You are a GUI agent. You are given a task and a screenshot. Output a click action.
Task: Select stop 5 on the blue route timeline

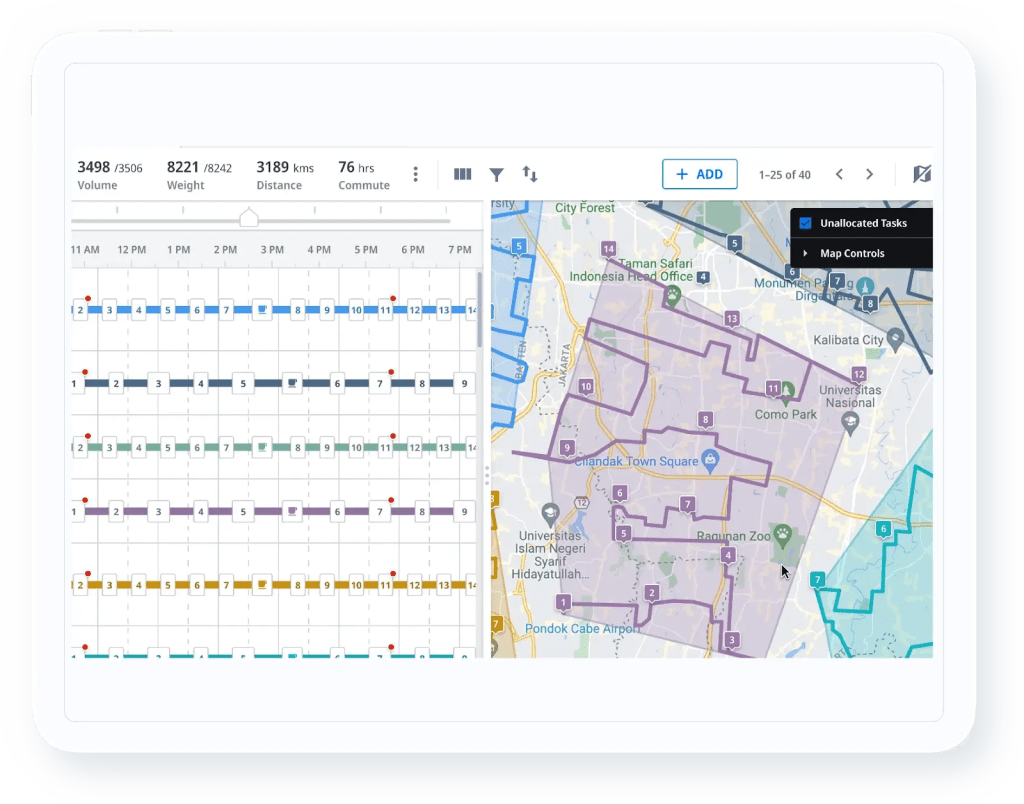coord(167,309)
